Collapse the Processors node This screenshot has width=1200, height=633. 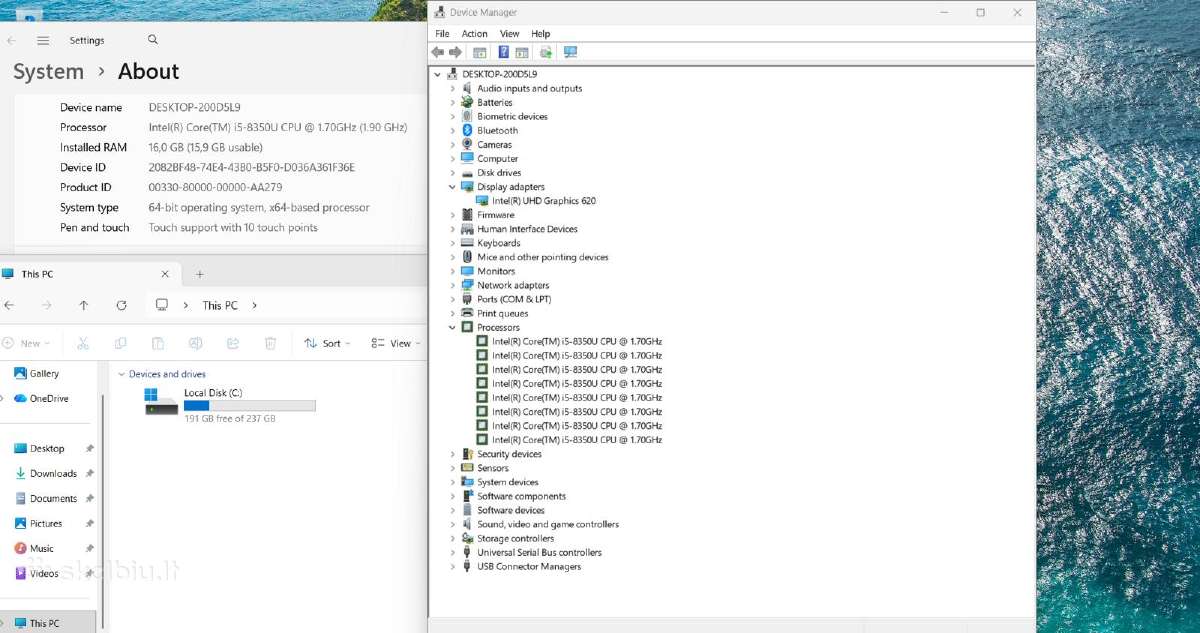click(x=452, y=327)
